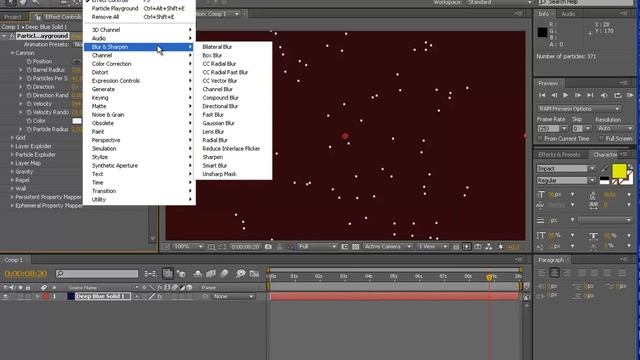
Task: Open the composition mini-flowchart in the timeline
Action: [150, 273]
